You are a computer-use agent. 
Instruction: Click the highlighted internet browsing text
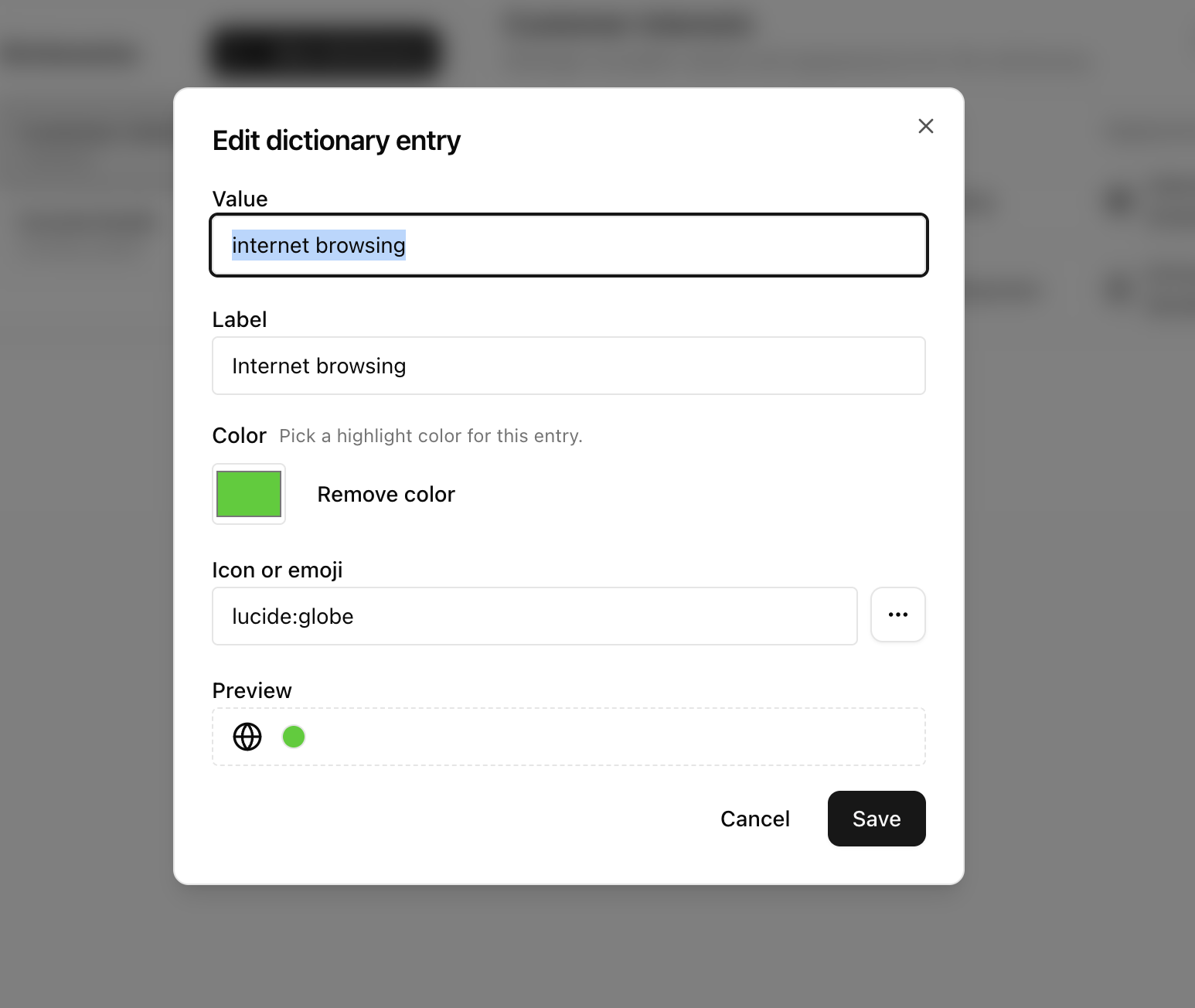[x=318, y=245]
